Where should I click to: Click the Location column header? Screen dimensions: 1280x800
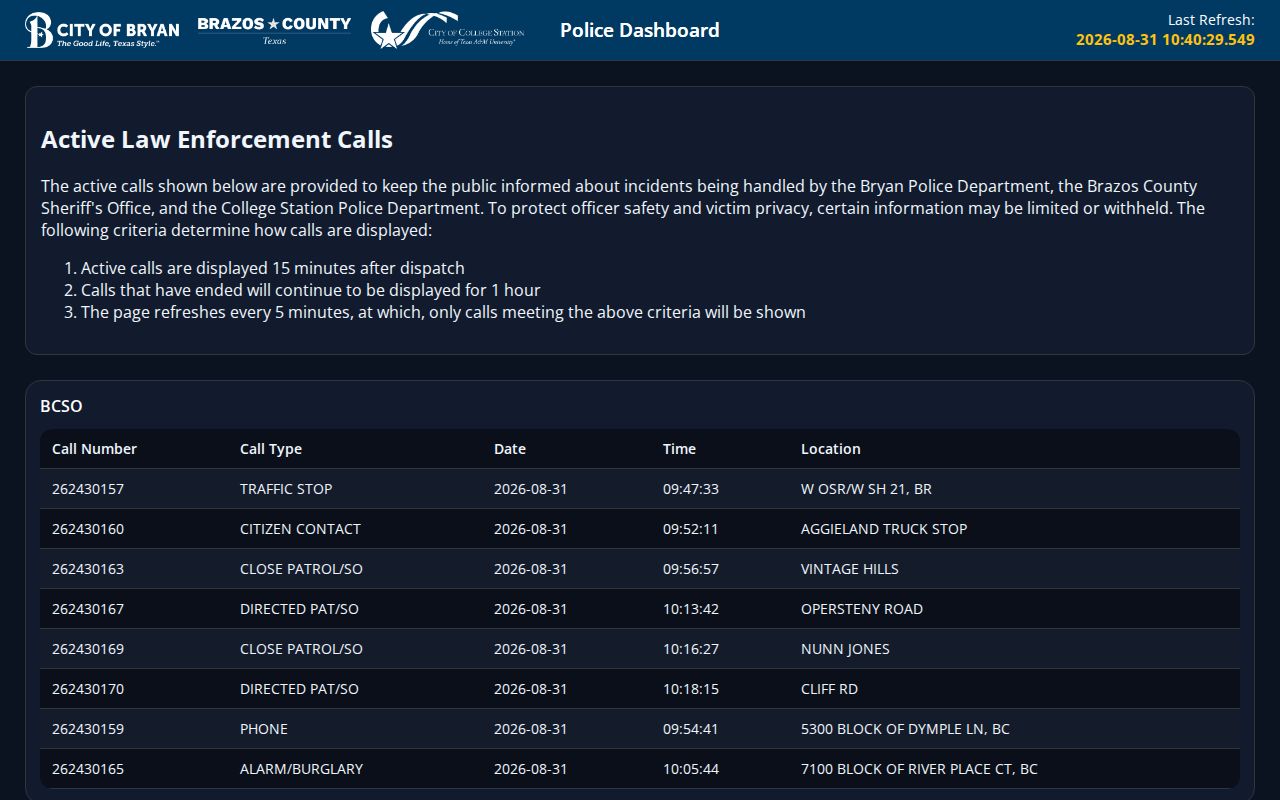click(830, 449)
